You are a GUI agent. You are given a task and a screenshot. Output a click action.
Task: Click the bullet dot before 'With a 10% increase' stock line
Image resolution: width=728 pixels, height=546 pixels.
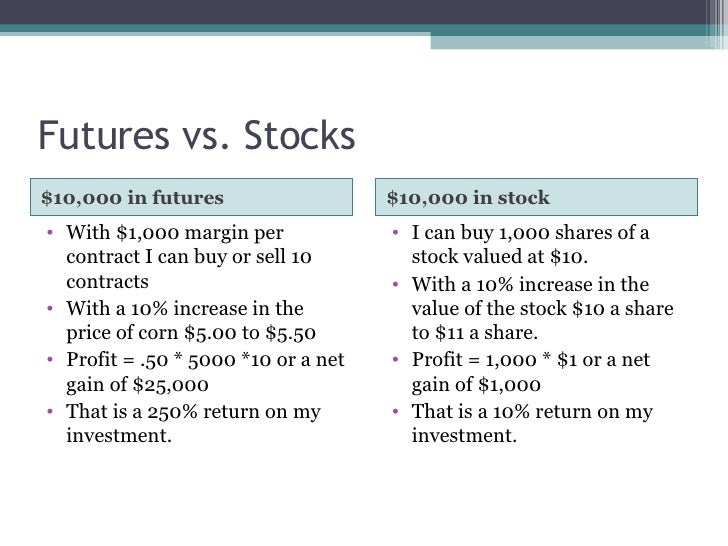click(396, 284)
